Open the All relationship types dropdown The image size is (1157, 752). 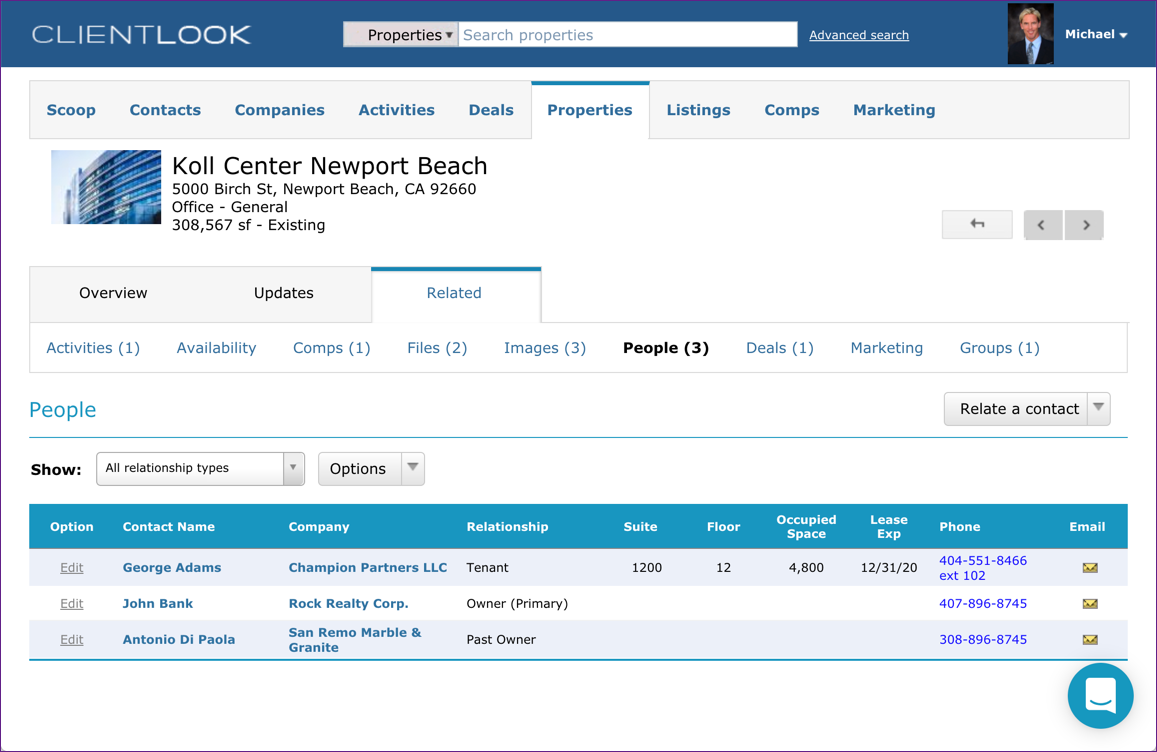pyautogui.click(x=201, y=469)
